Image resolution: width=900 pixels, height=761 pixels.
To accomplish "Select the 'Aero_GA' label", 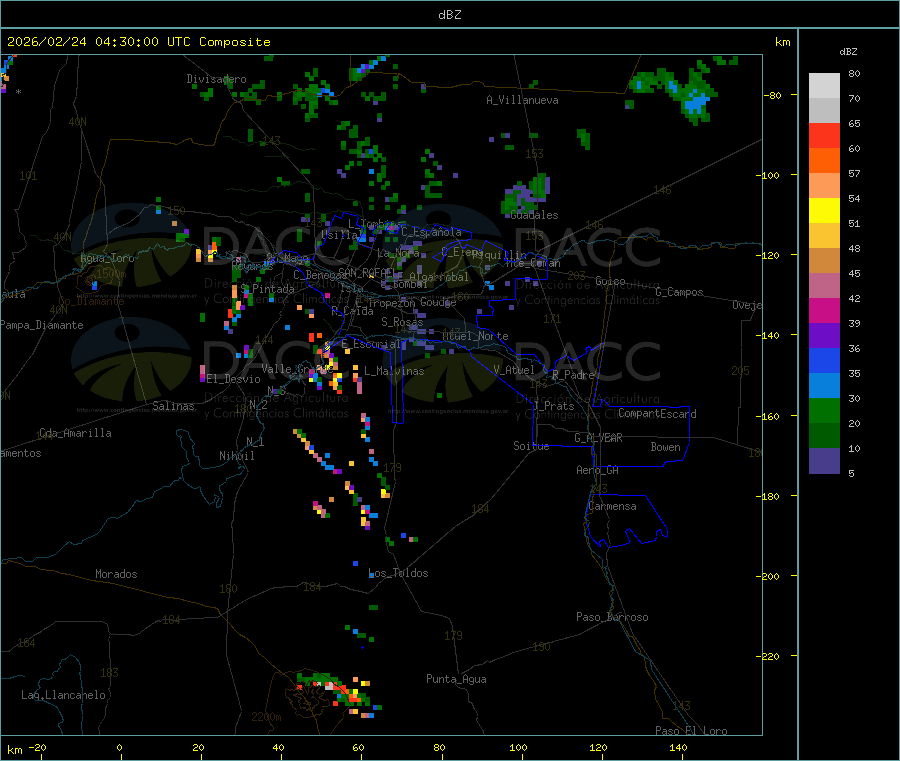I will (x=598, y=470).
